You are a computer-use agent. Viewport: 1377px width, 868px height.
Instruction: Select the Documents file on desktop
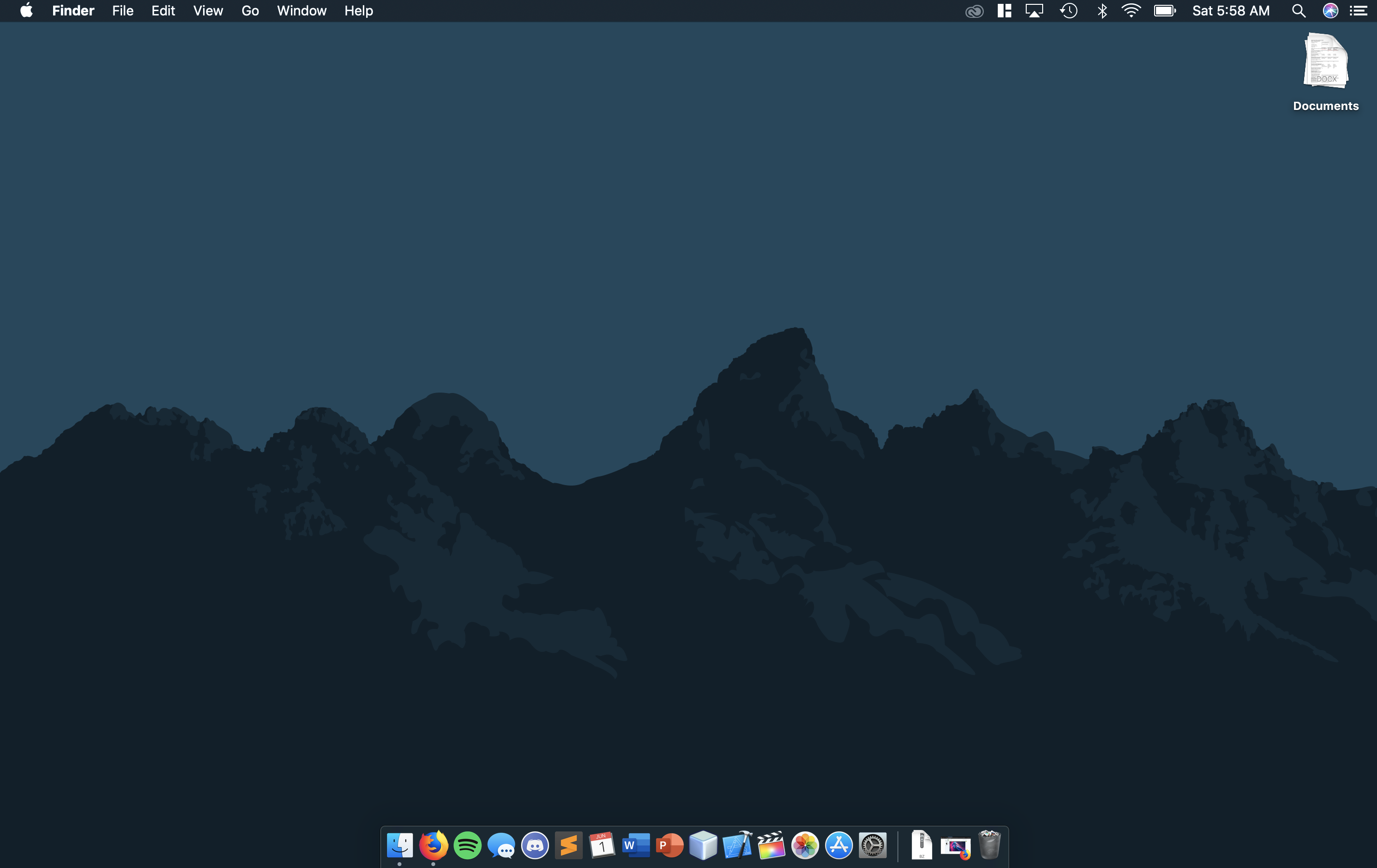[x=1325, y=62]
